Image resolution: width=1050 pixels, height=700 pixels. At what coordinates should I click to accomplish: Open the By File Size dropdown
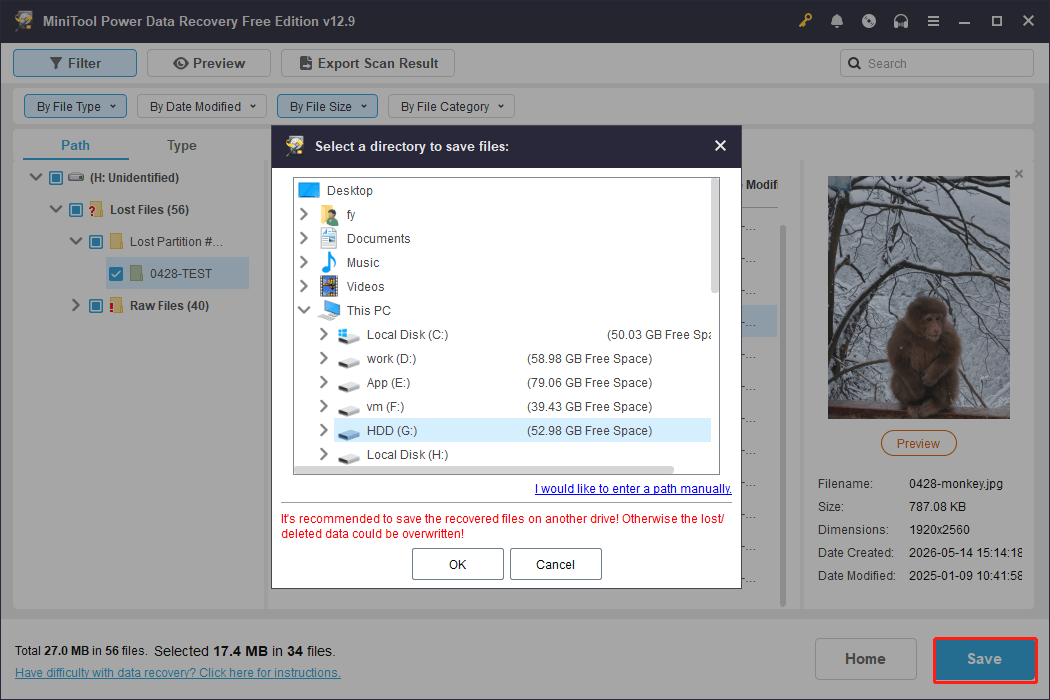[x=327, y=106]
